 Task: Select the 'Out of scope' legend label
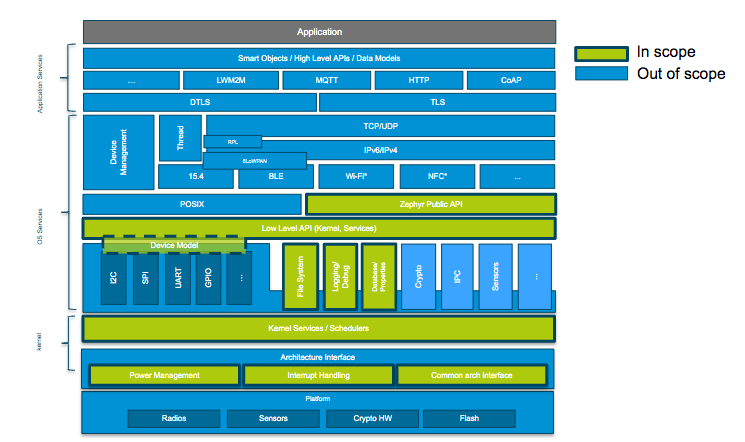pyautogui.click(x=681, y=74)
